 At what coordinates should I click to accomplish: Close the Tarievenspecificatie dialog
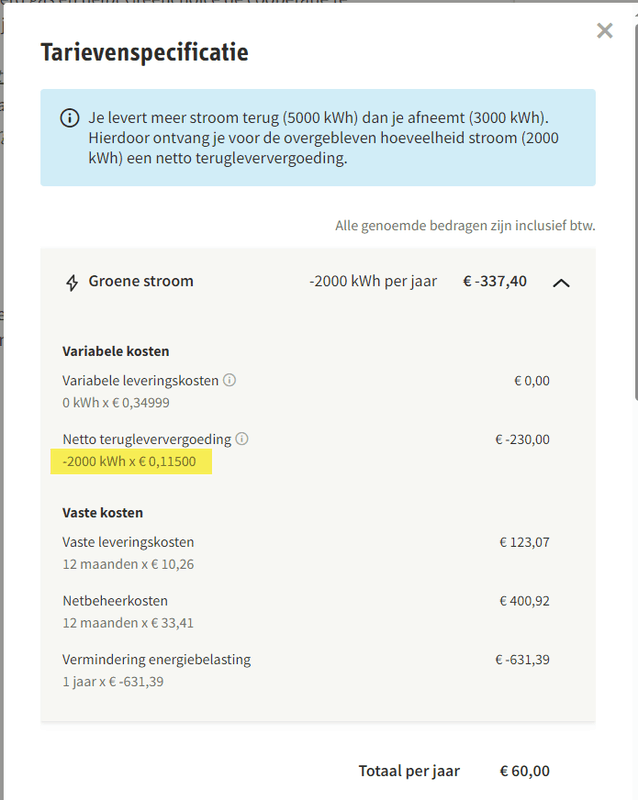604,31
